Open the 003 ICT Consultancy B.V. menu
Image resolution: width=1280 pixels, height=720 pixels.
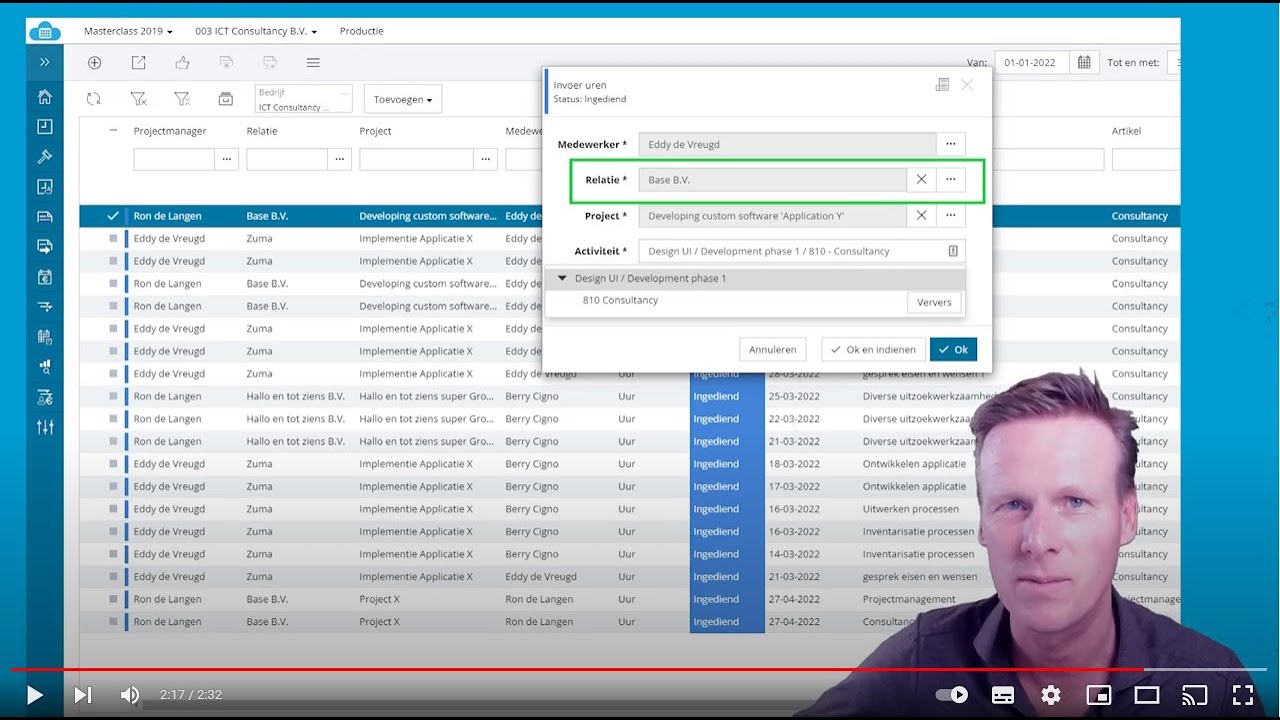[x=256, y=31]
